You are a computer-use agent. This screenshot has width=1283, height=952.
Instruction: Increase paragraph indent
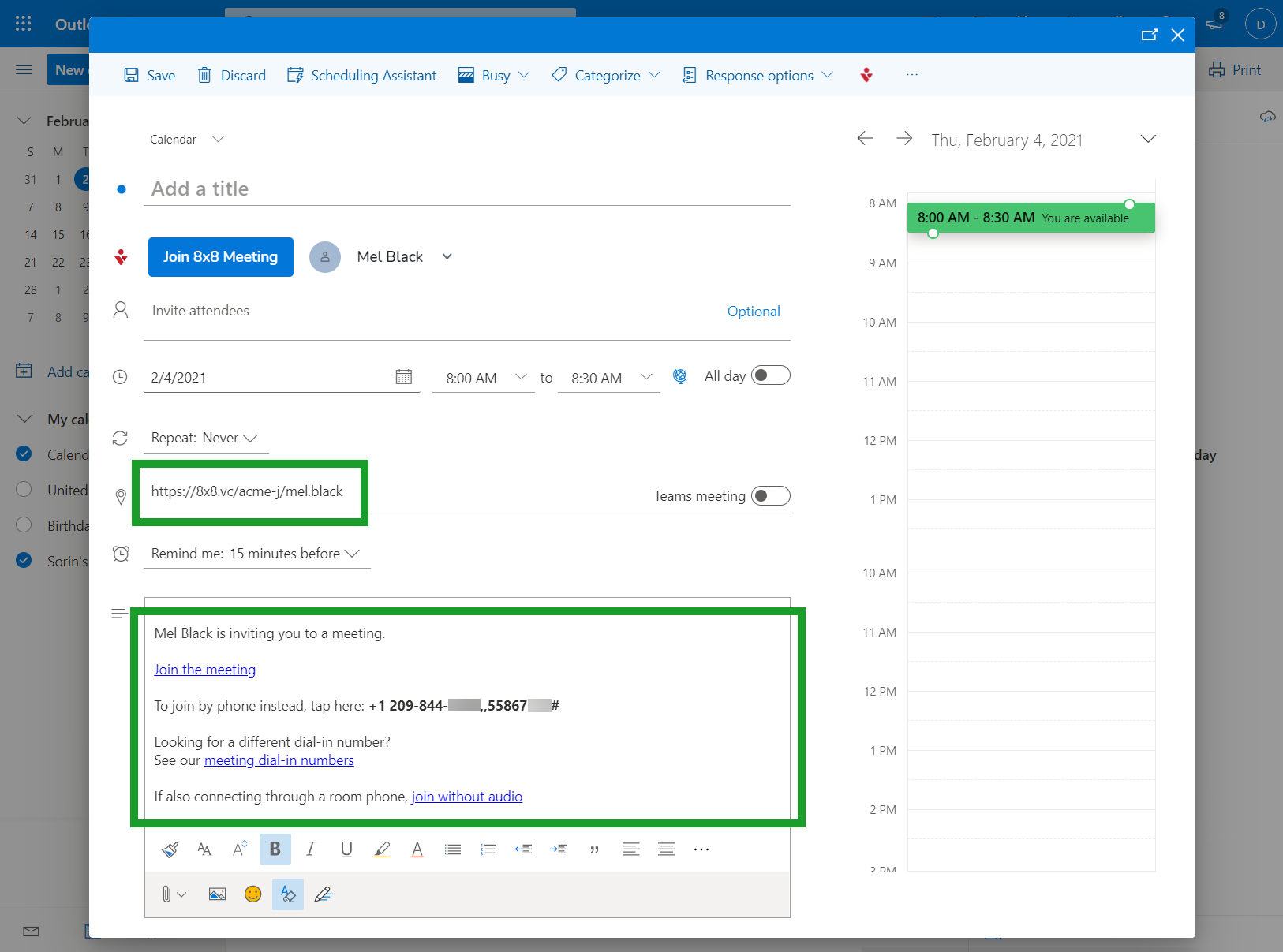(x=559, y=849)
